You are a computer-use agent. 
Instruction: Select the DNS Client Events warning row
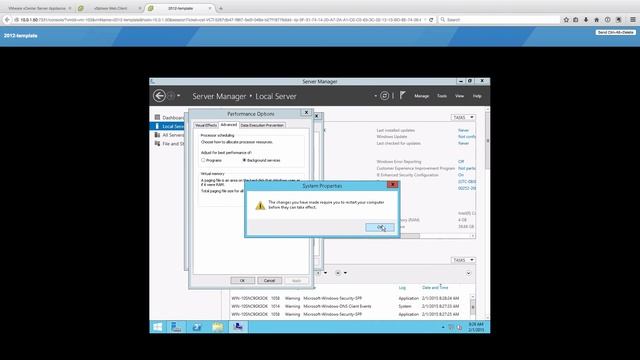349,306
